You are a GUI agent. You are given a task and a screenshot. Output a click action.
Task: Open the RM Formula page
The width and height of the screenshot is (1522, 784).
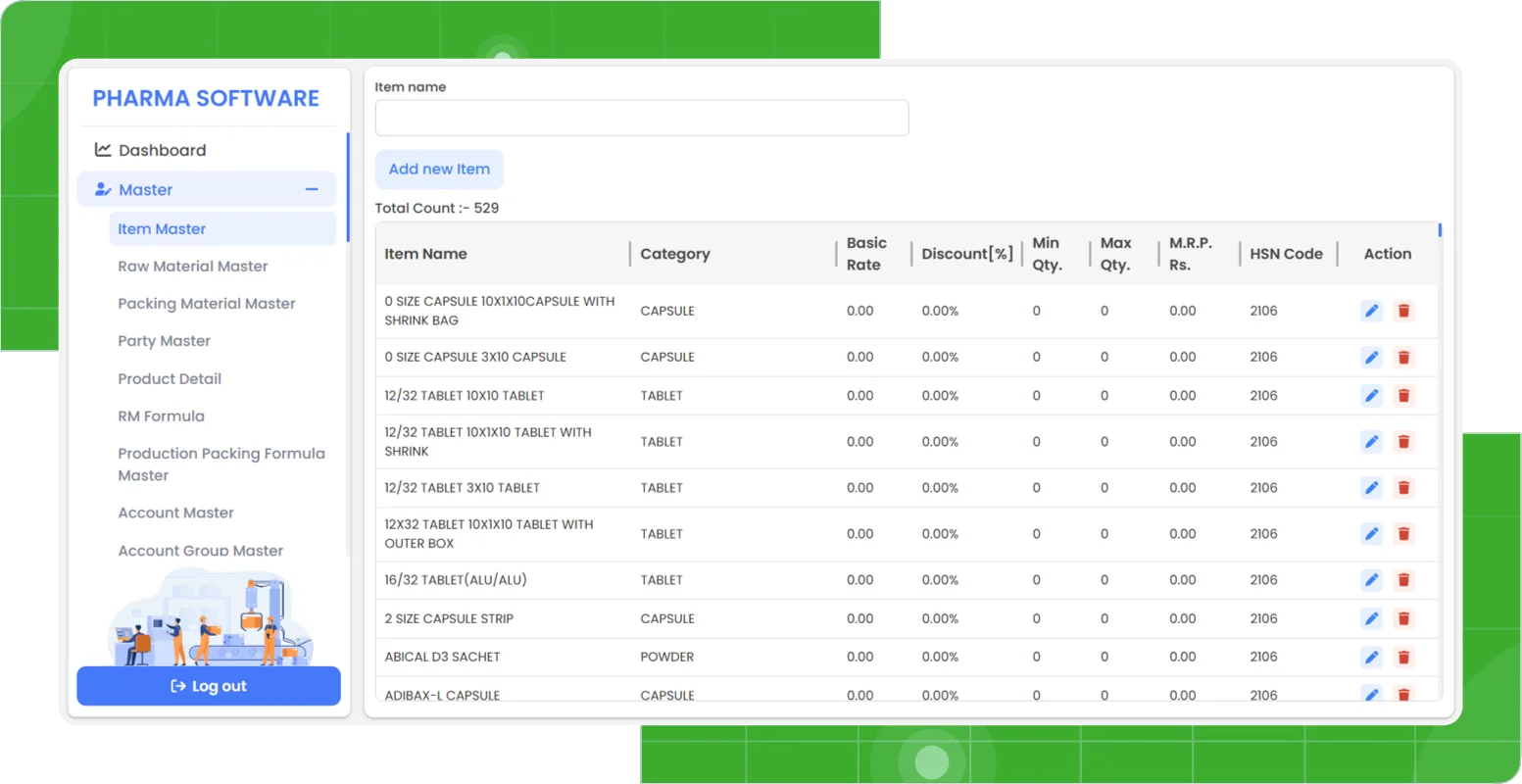point(162,416)
